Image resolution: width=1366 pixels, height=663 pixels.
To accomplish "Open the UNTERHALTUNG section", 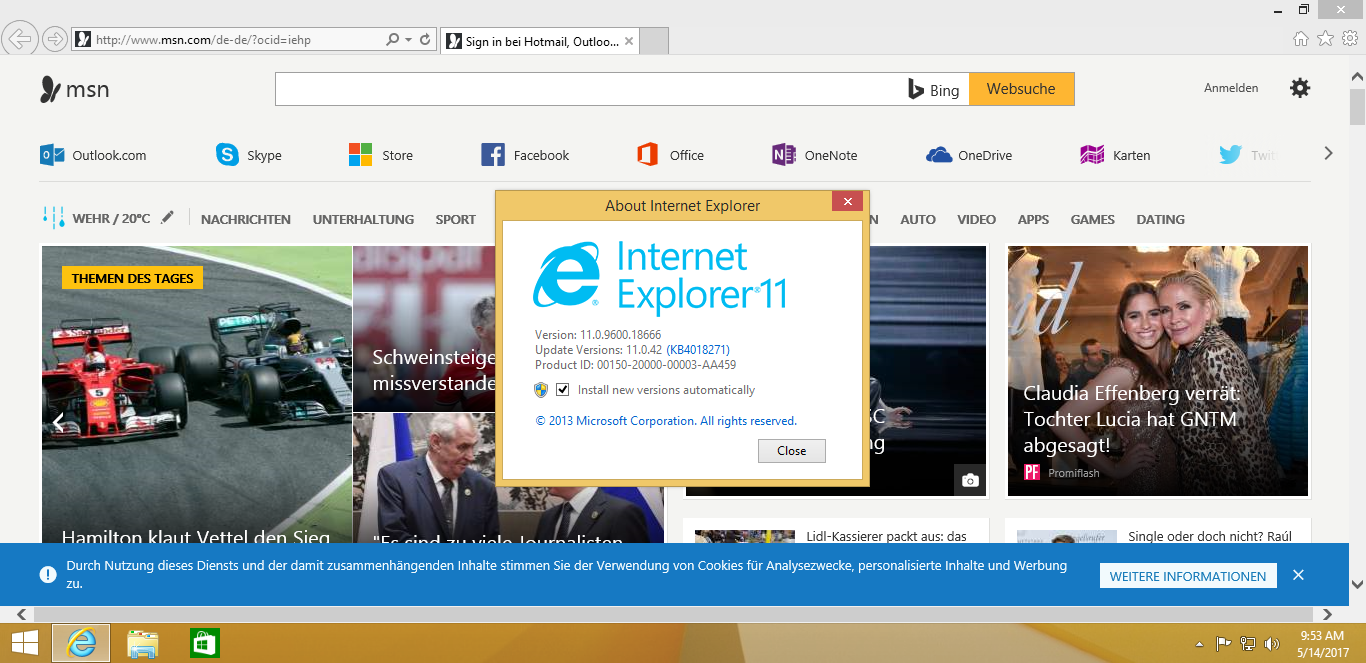I will point(363,219).
